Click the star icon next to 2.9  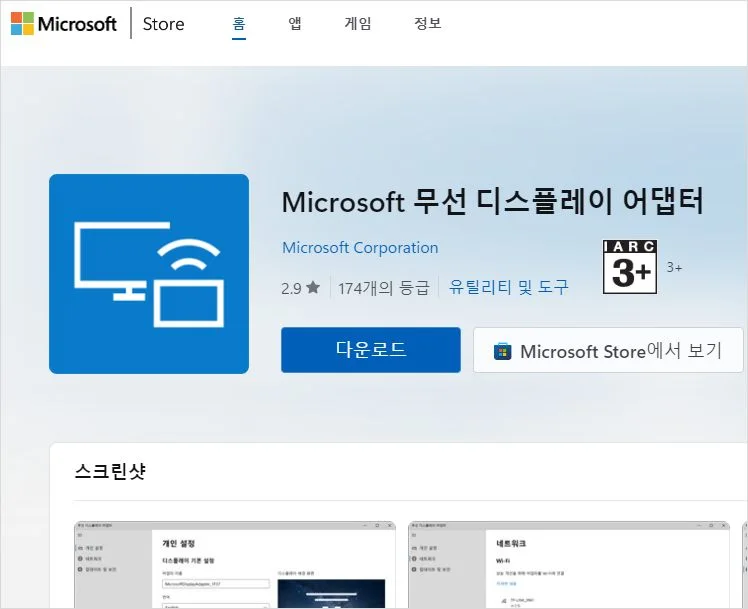tap(313, 288)
